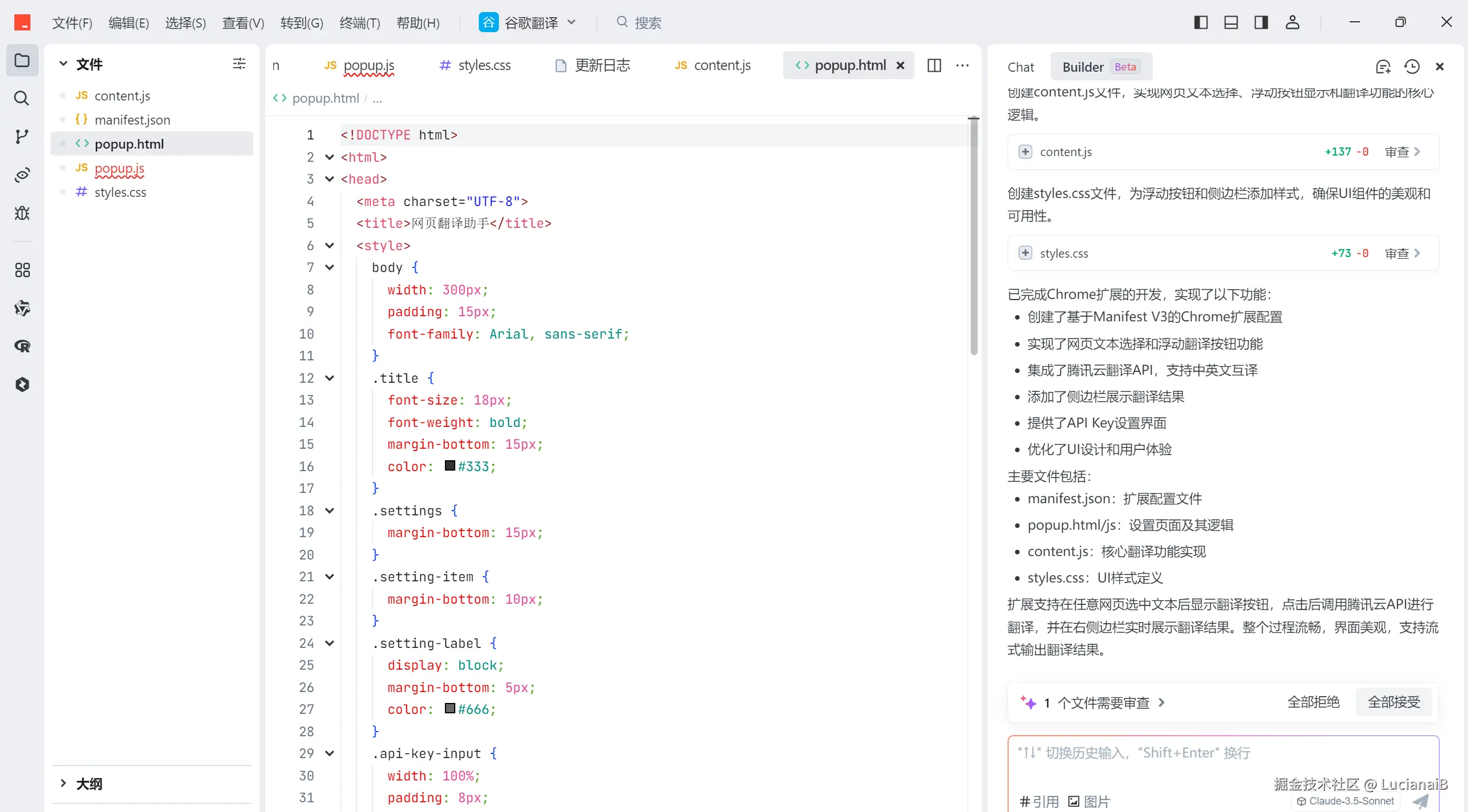The image size is (1468, 812).
Task: Click the 全部拒绝 reject all button
Action: click(1313, 702)
